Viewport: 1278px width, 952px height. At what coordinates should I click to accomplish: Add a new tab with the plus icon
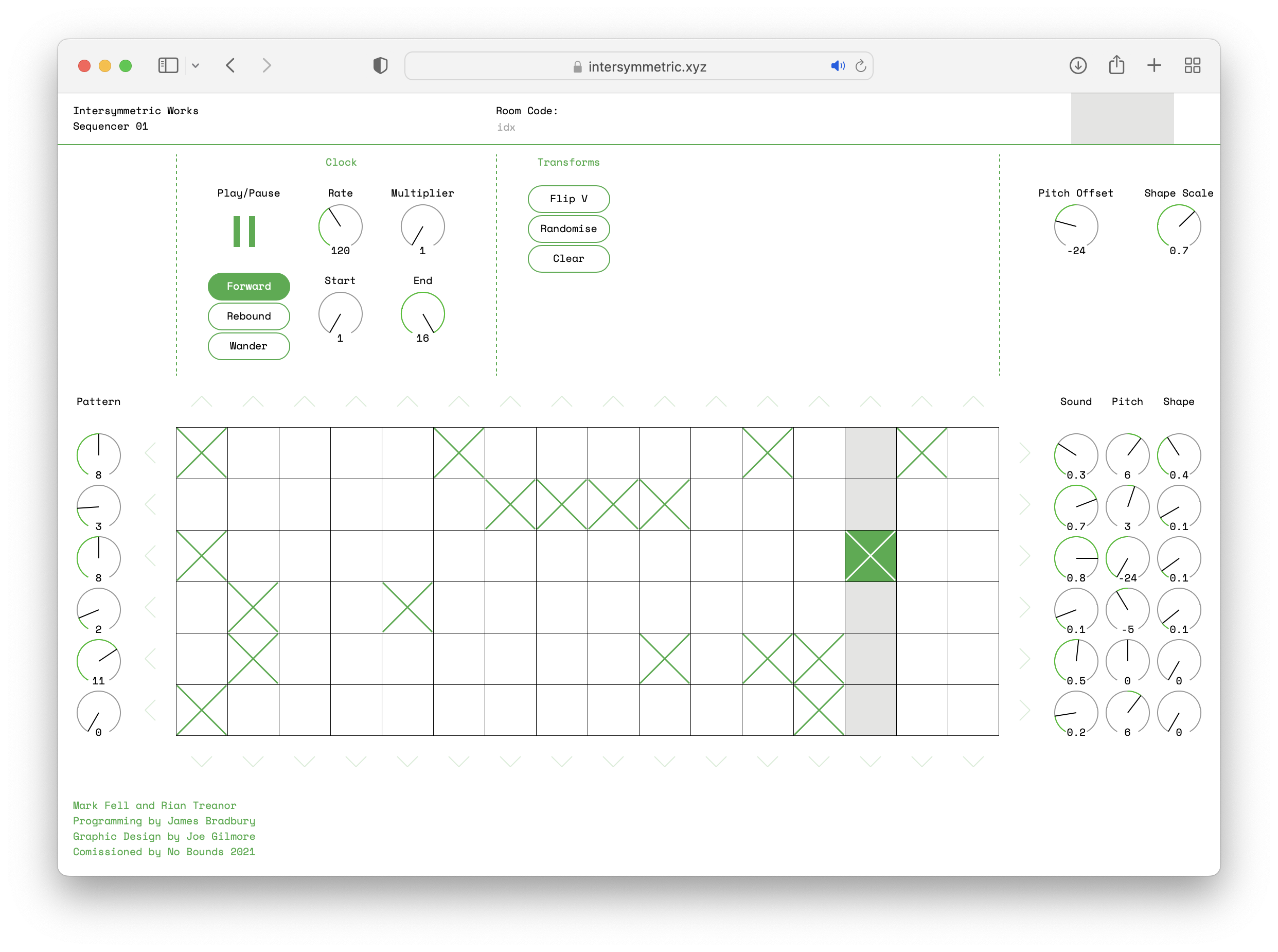(x=1154, y=66)
